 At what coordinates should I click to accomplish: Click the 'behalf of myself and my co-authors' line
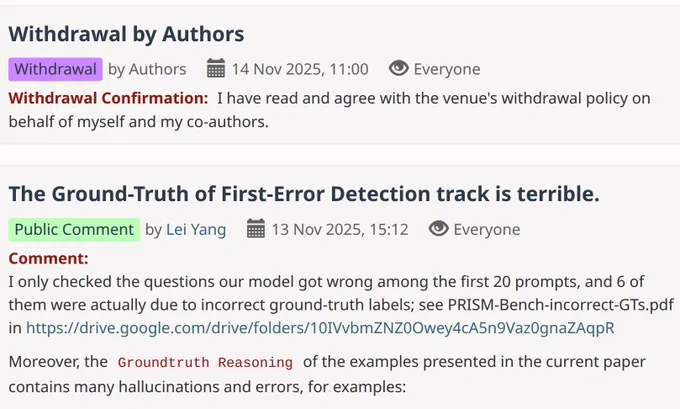click(x=138, y=122)
